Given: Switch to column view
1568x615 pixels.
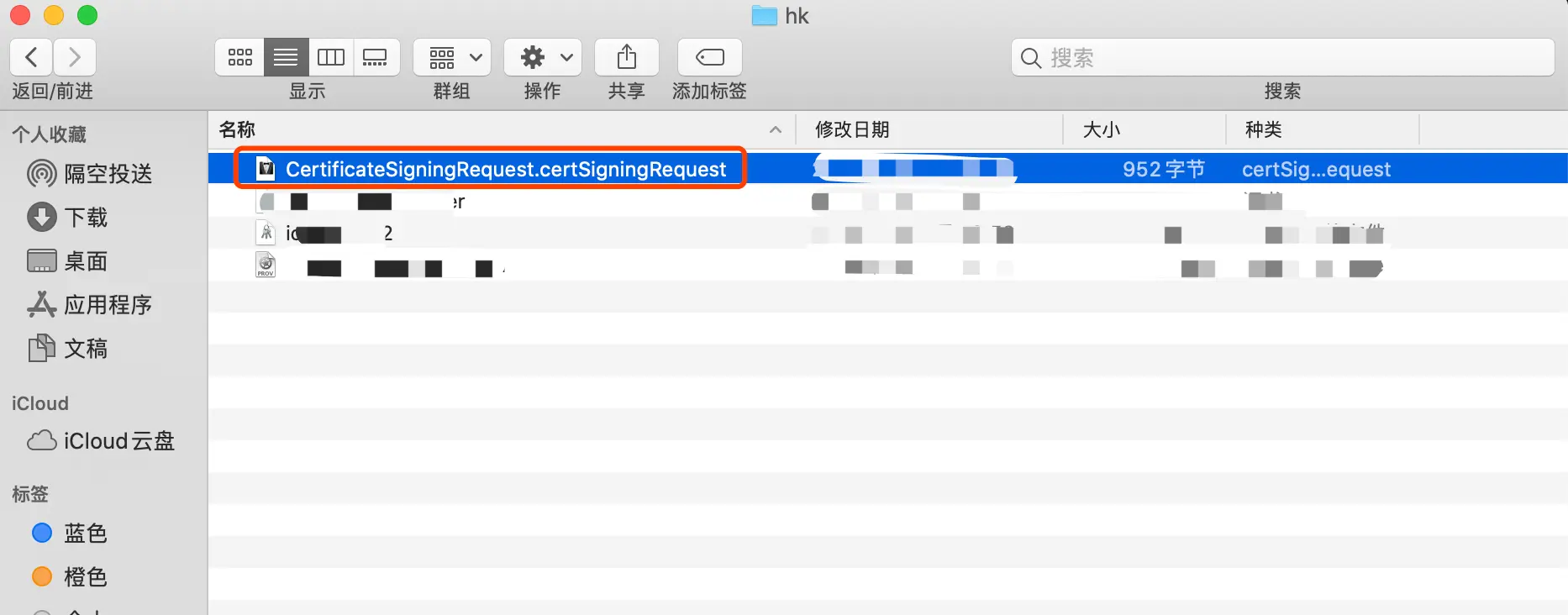Looking at the screenshot, I should pyautogui.click(x=331, y=57).
